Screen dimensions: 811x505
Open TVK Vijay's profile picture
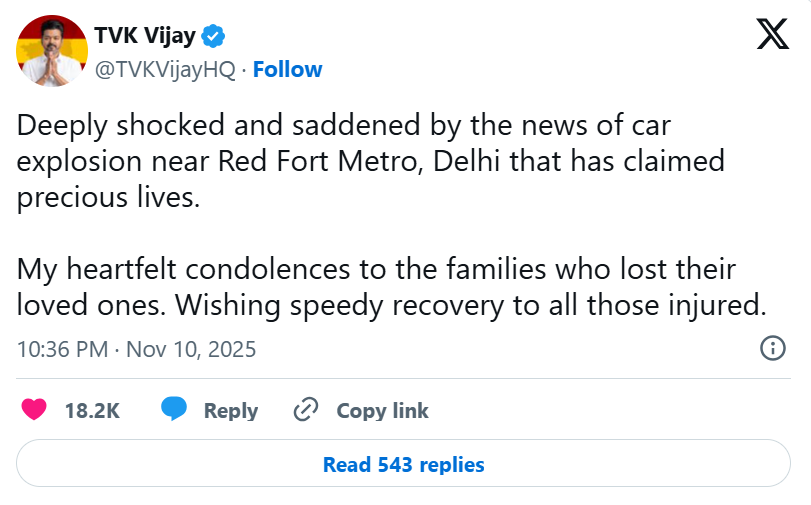[x=50, y=52]
